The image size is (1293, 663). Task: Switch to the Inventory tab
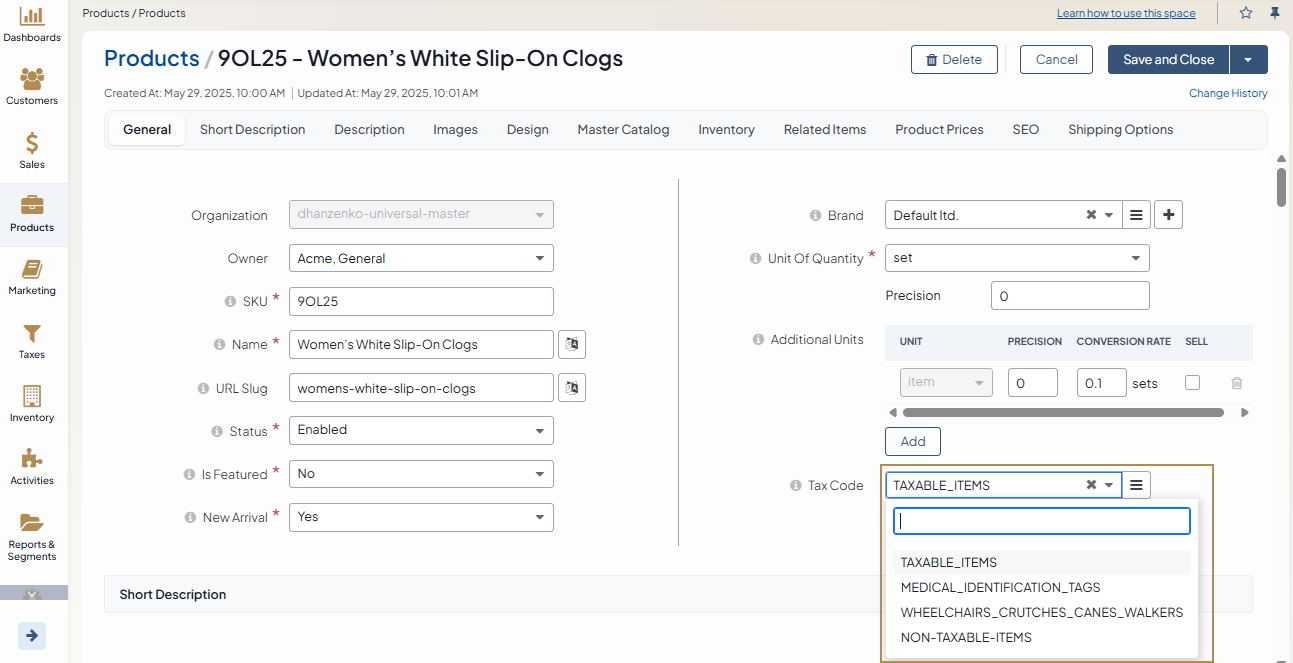point(726,129)
